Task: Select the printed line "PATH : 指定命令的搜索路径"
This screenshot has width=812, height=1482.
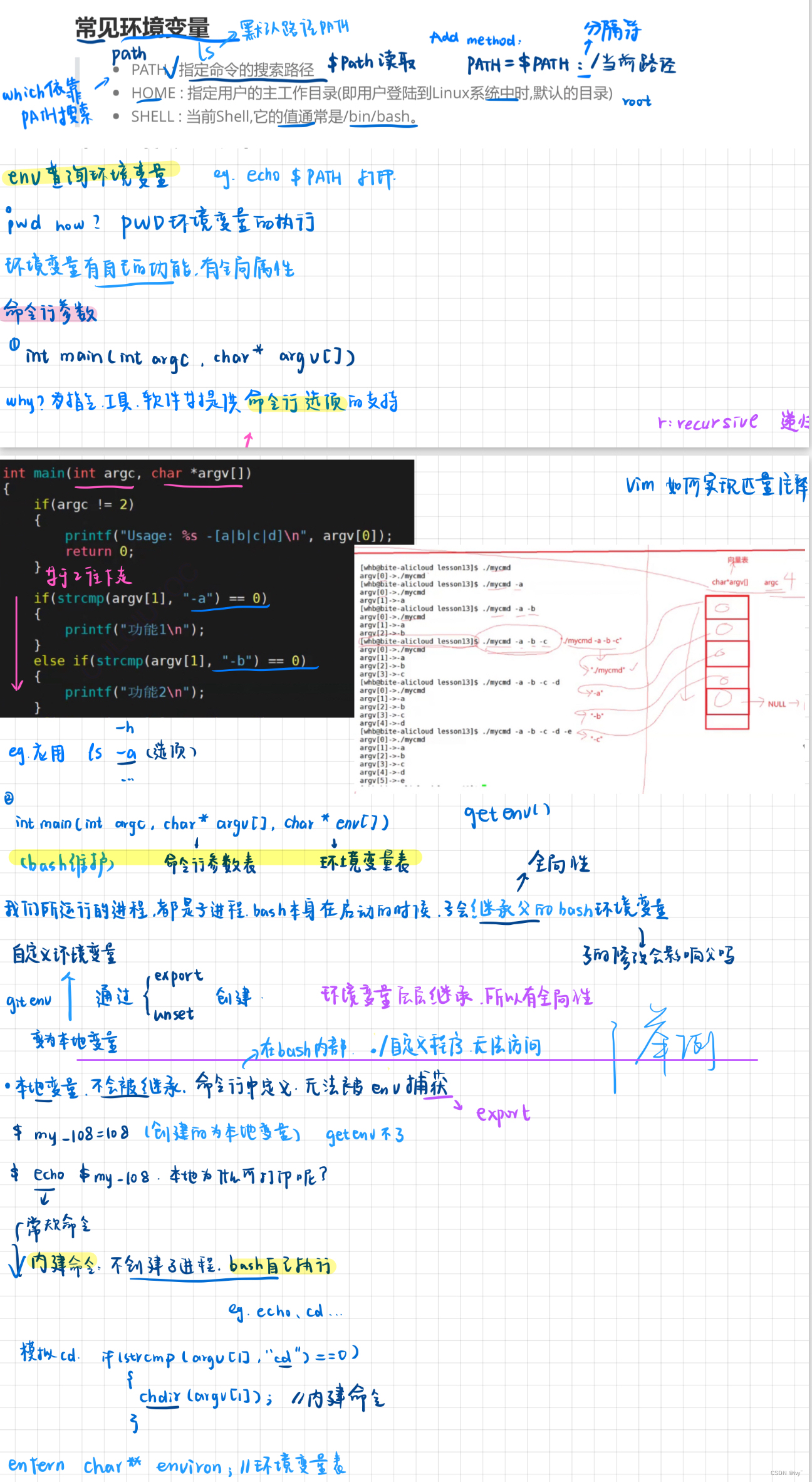Action: tap(222, 70)
